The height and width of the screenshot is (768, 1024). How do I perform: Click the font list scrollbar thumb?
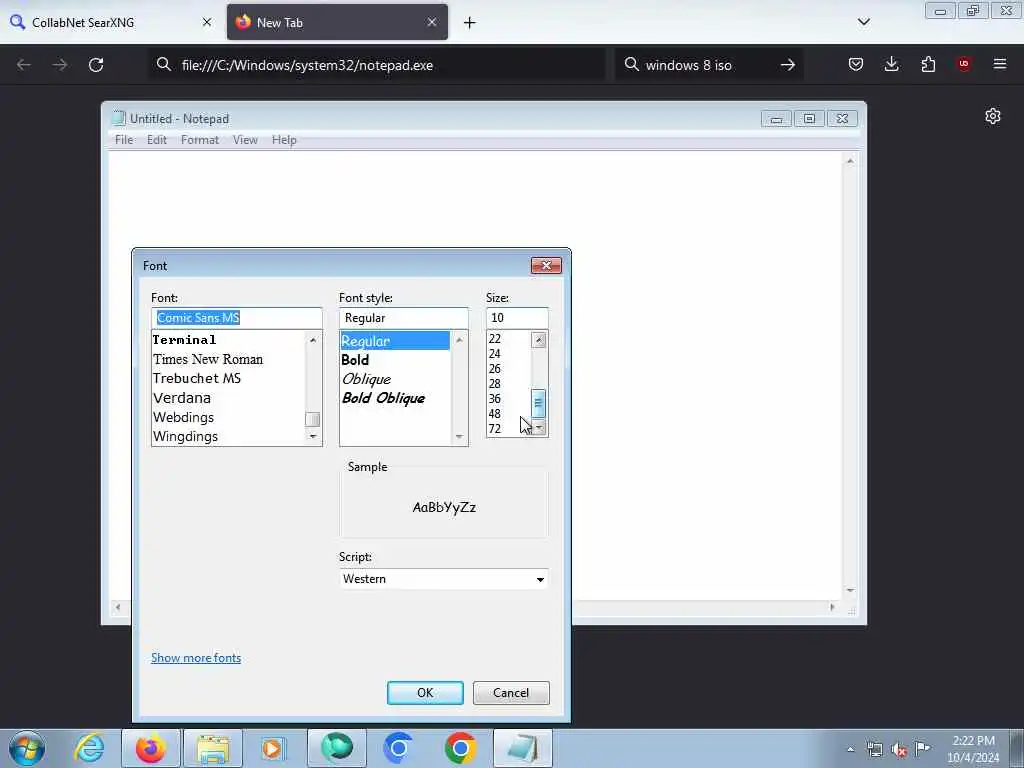click(313, 419)
